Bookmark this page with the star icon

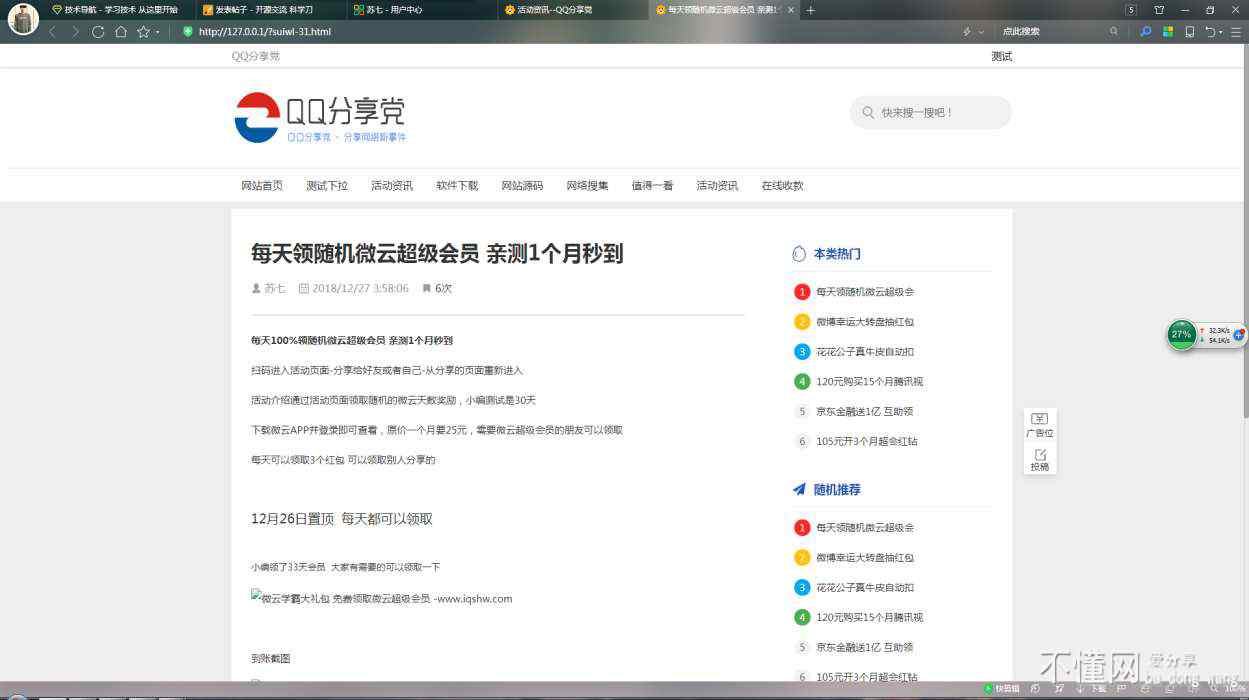143,31
